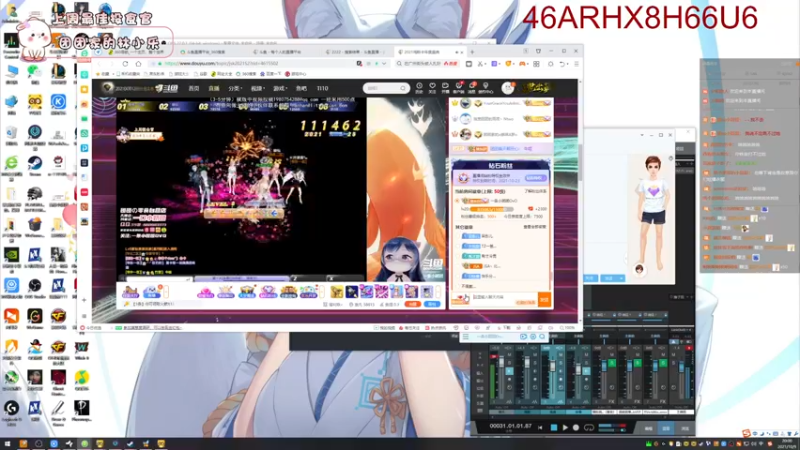
Task: Solo mixer channel 1
Action: click(x=510, y=363)
